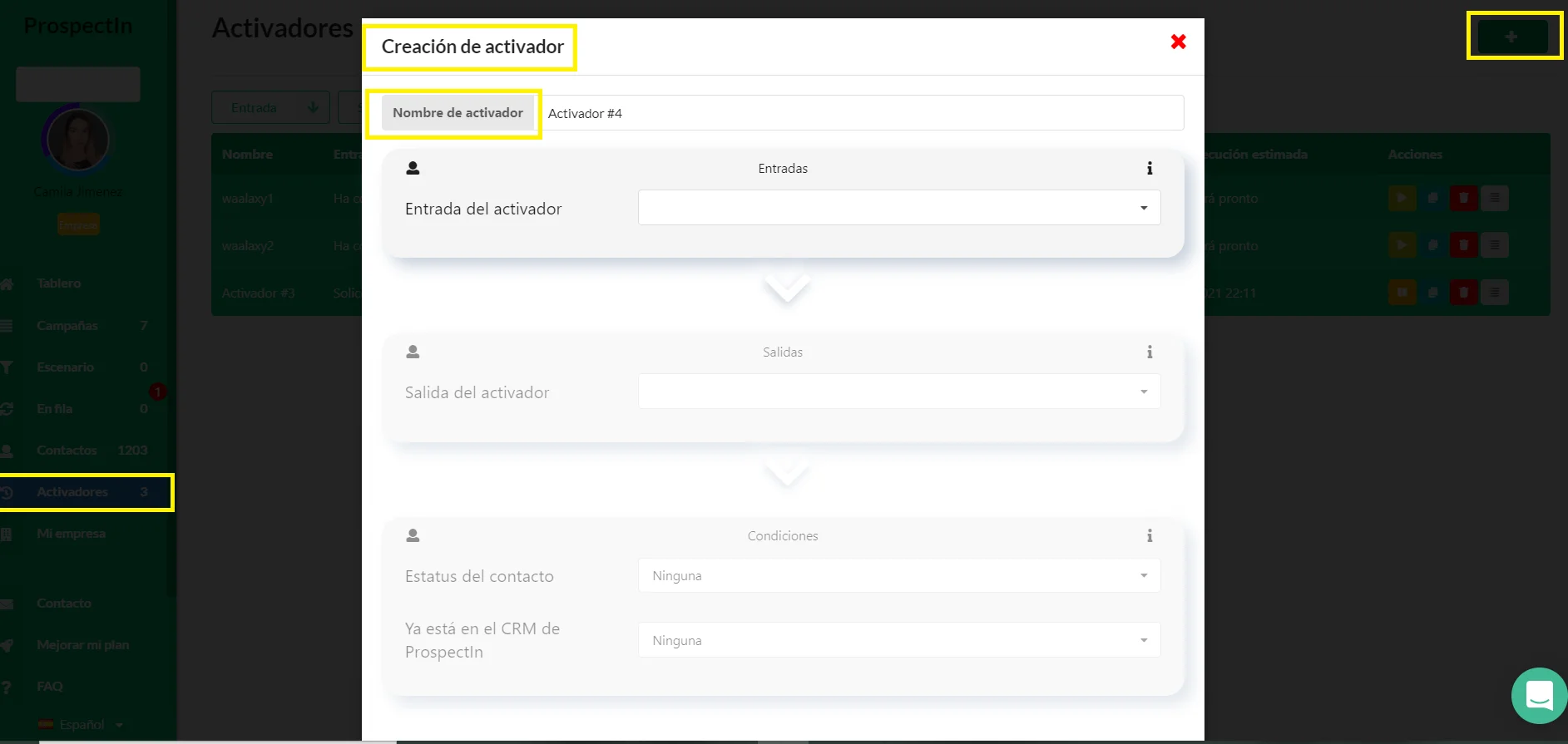Duplicate the waalaxy2 activator
Image resolution: width=1568 pixels, height=744 pixels.
[1432, 245]
